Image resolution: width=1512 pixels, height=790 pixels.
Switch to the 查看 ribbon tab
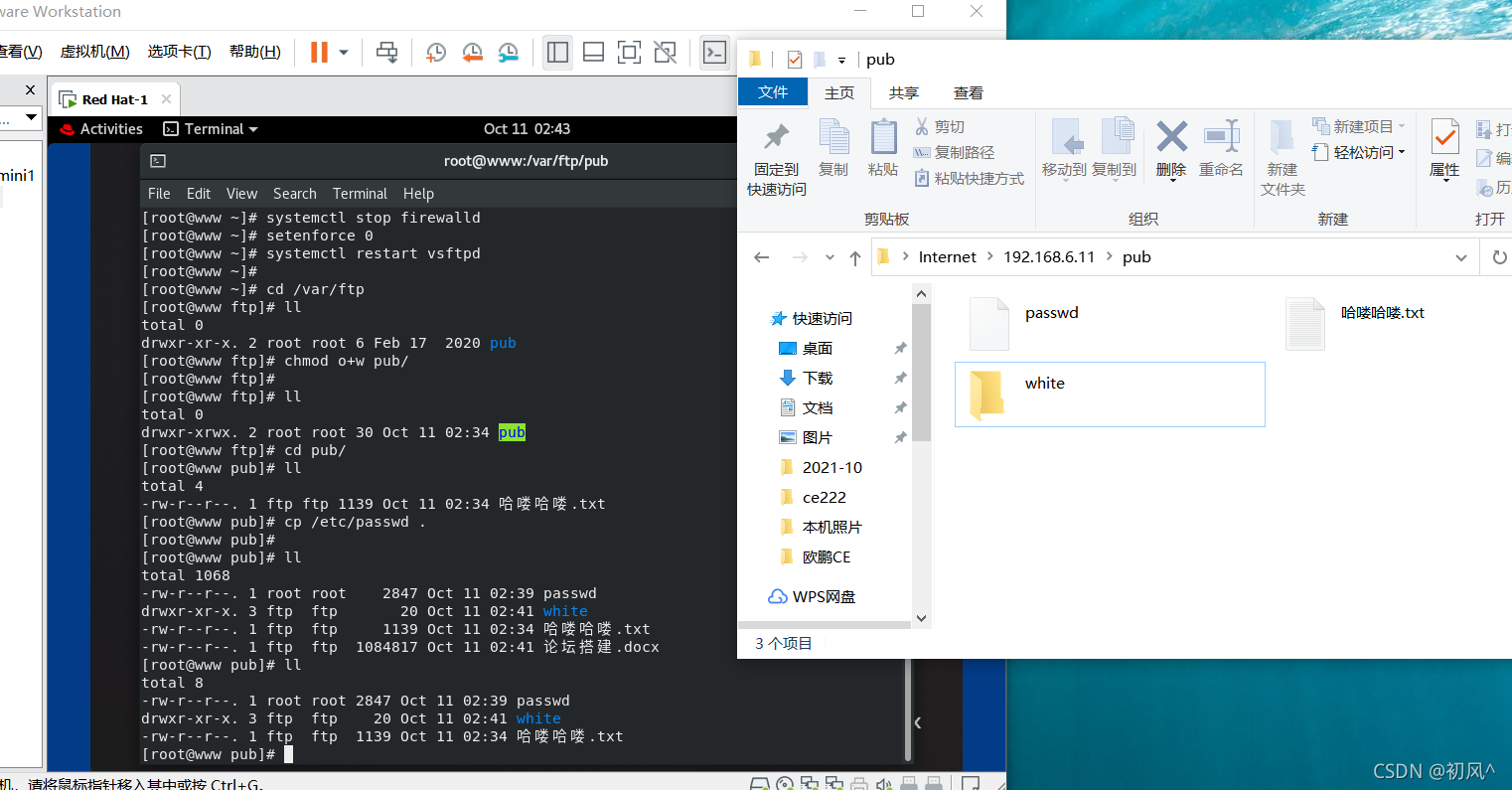pos(968,92)
